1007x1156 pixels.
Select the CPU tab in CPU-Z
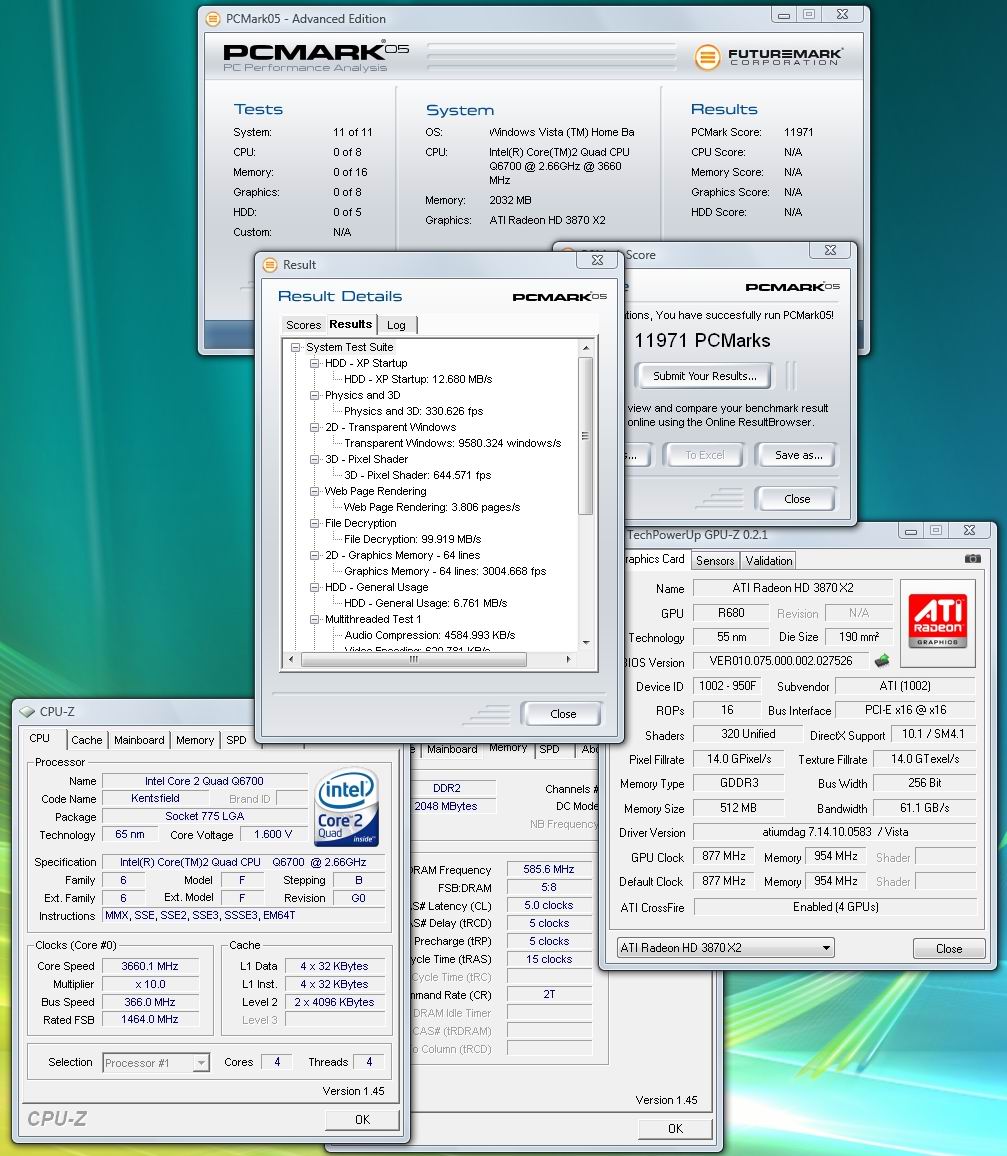[x=40, y=738]
